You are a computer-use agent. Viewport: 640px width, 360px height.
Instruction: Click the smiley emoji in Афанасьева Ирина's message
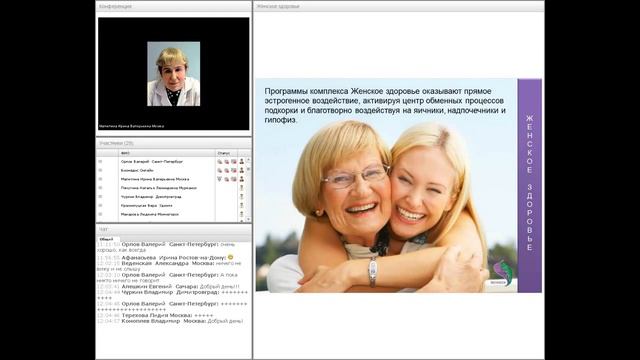point(231,258)
